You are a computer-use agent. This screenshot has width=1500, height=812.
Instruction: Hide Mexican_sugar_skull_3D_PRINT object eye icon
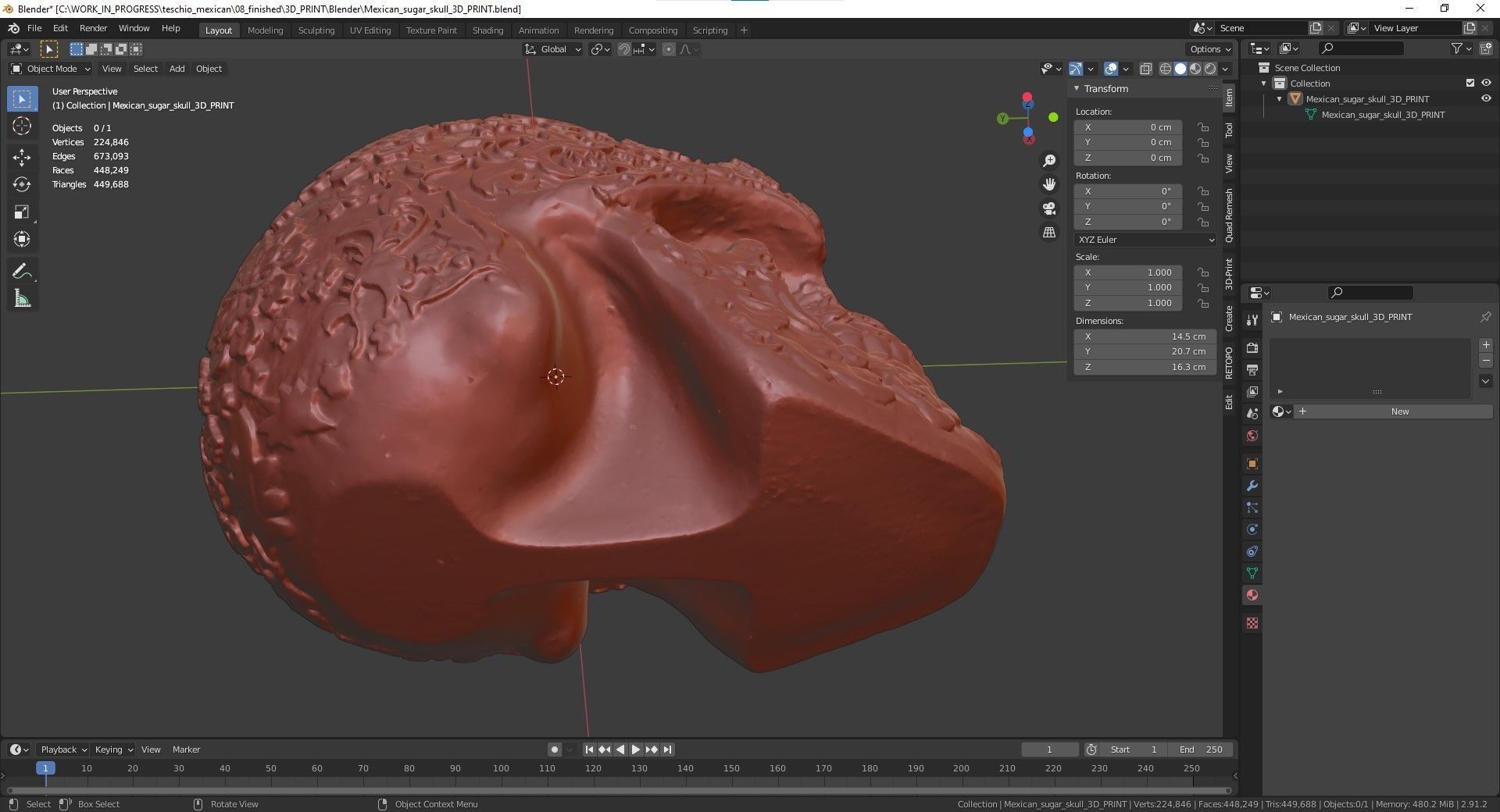tap(1486, 98)
